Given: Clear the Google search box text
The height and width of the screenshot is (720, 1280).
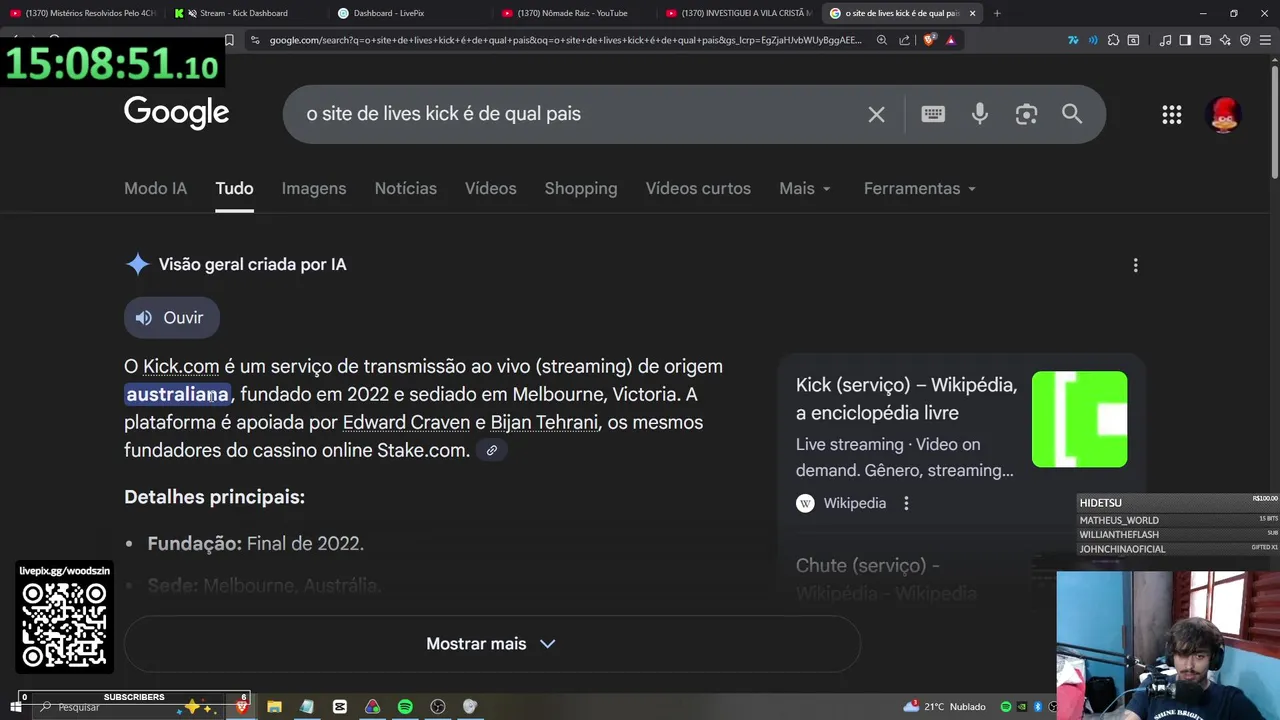Looking at the screenshot, I should pyautogui.click(x=876, y=114).
